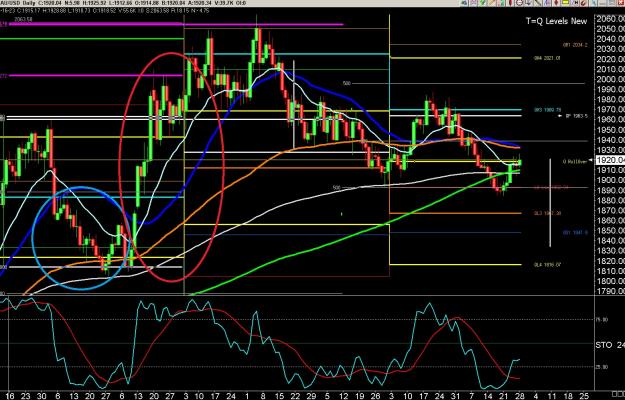Click the 1900.00 price axis label
625x400 pixels.
point(610,180)
